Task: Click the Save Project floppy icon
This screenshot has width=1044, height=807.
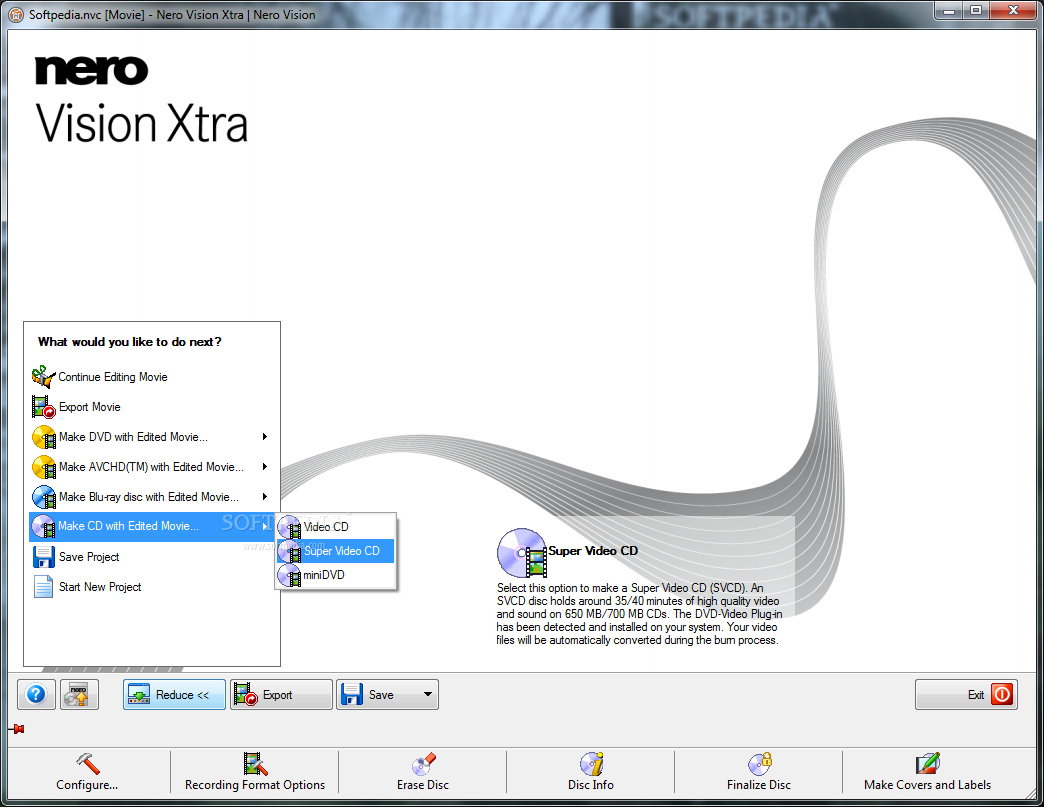Action: [43, 557]
